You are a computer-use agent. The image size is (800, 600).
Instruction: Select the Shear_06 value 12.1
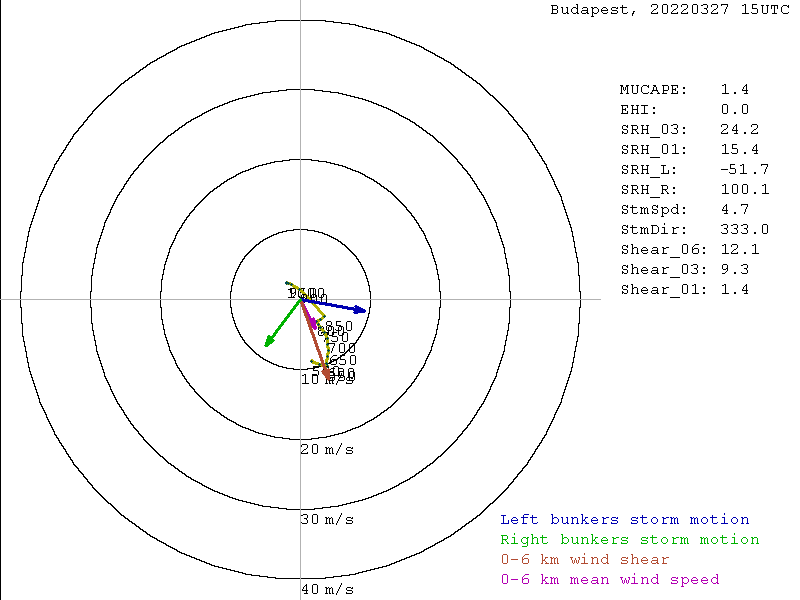(x=740, y=249)
